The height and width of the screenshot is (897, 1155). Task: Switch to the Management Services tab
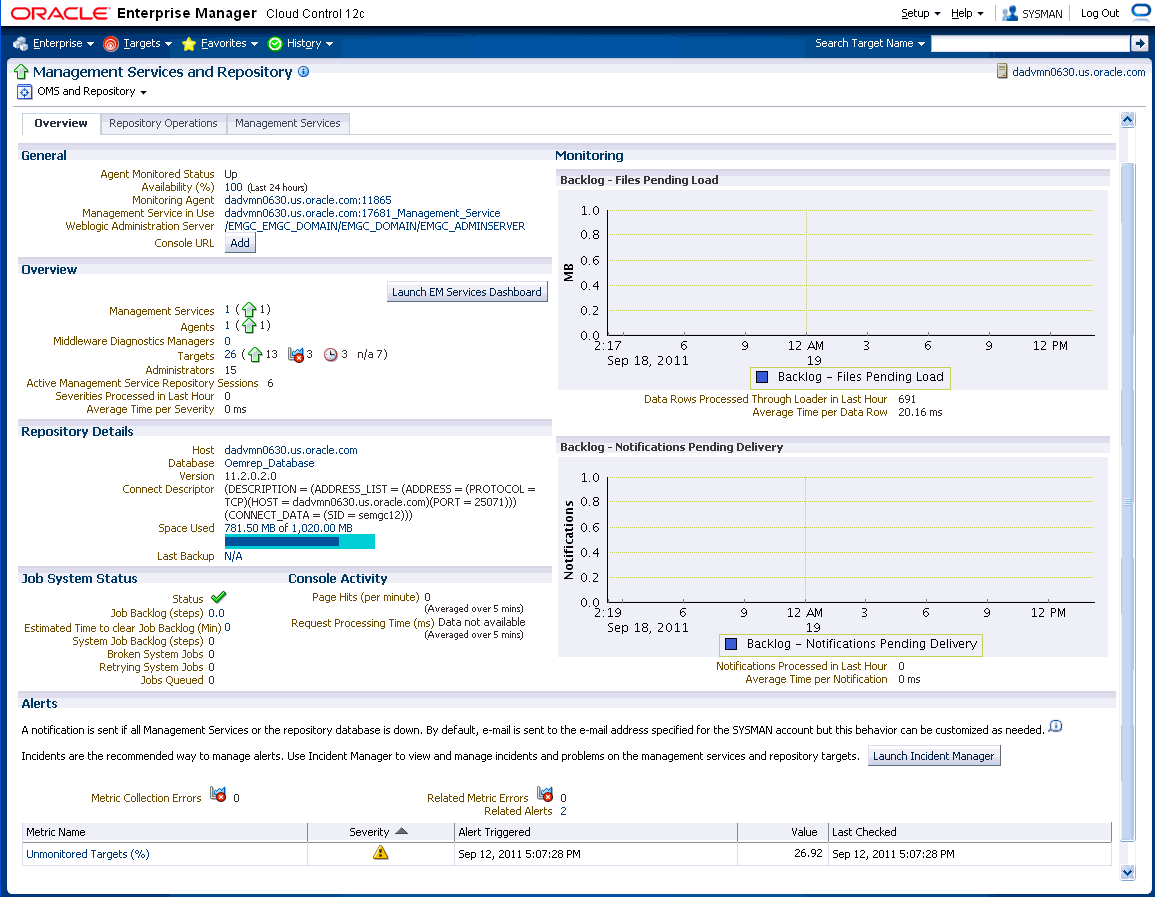point(287,124)
